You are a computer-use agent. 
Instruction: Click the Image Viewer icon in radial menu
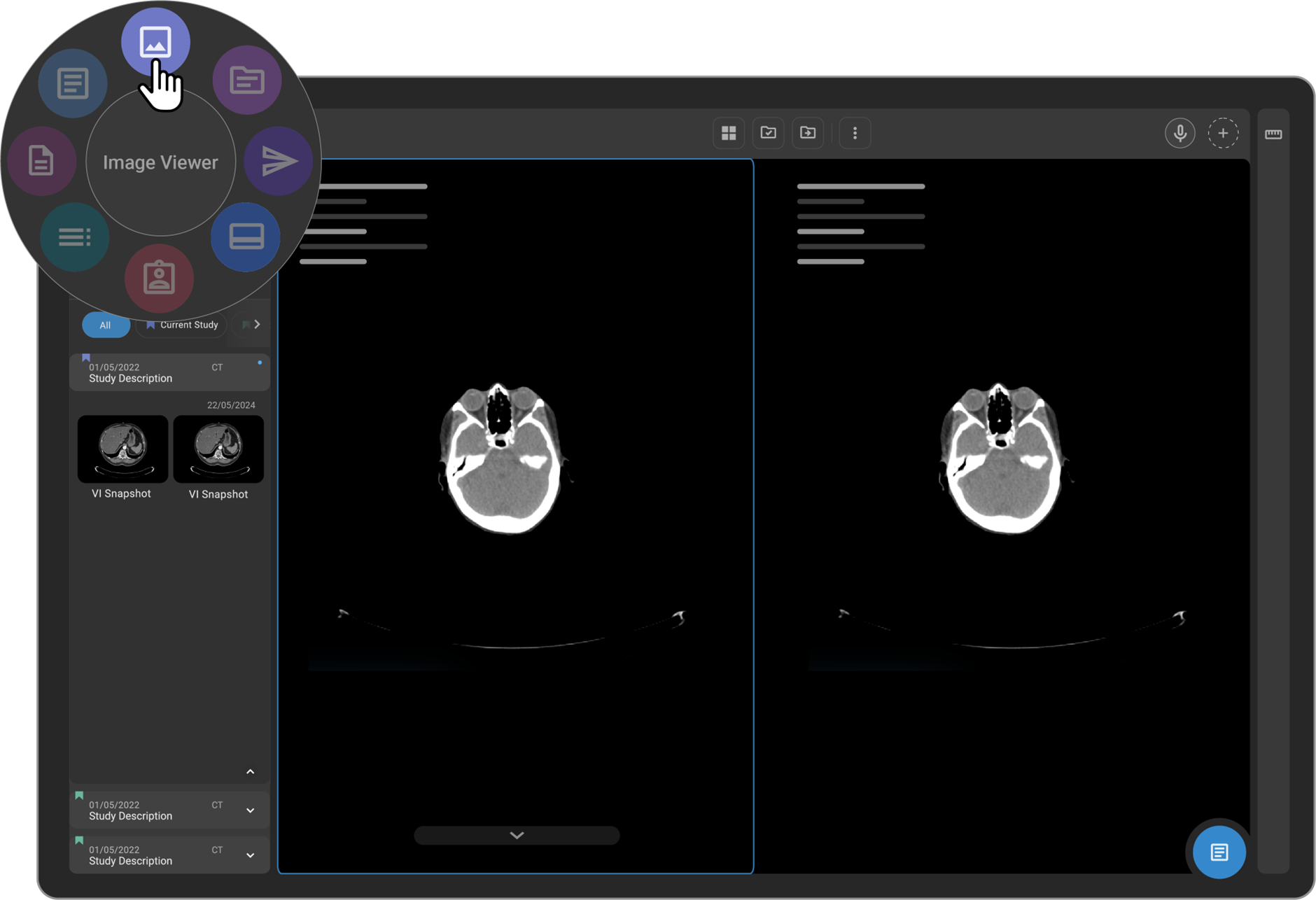155,42
